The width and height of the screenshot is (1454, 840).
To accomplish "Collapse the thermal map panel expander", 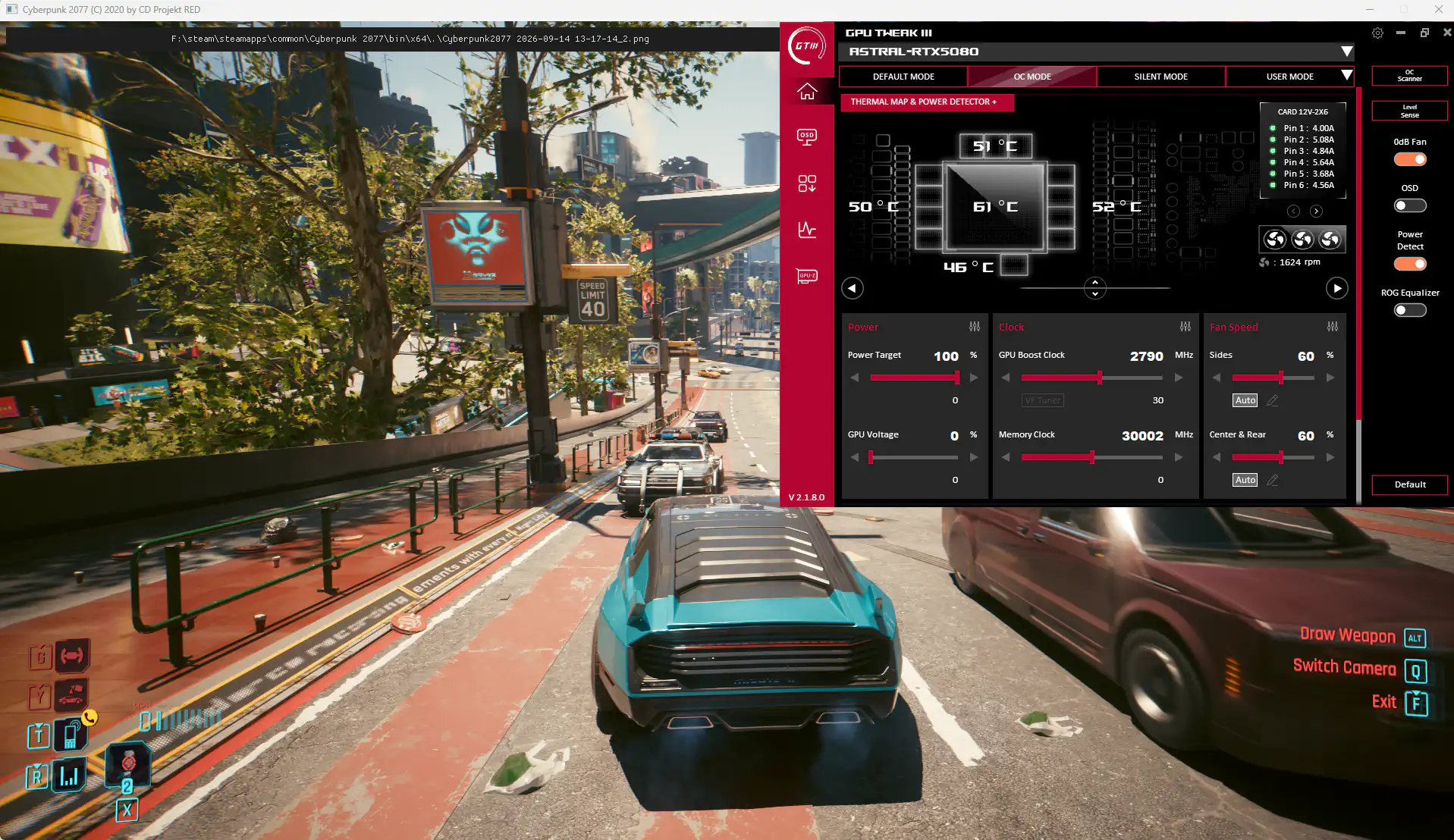I will 1094,288.
